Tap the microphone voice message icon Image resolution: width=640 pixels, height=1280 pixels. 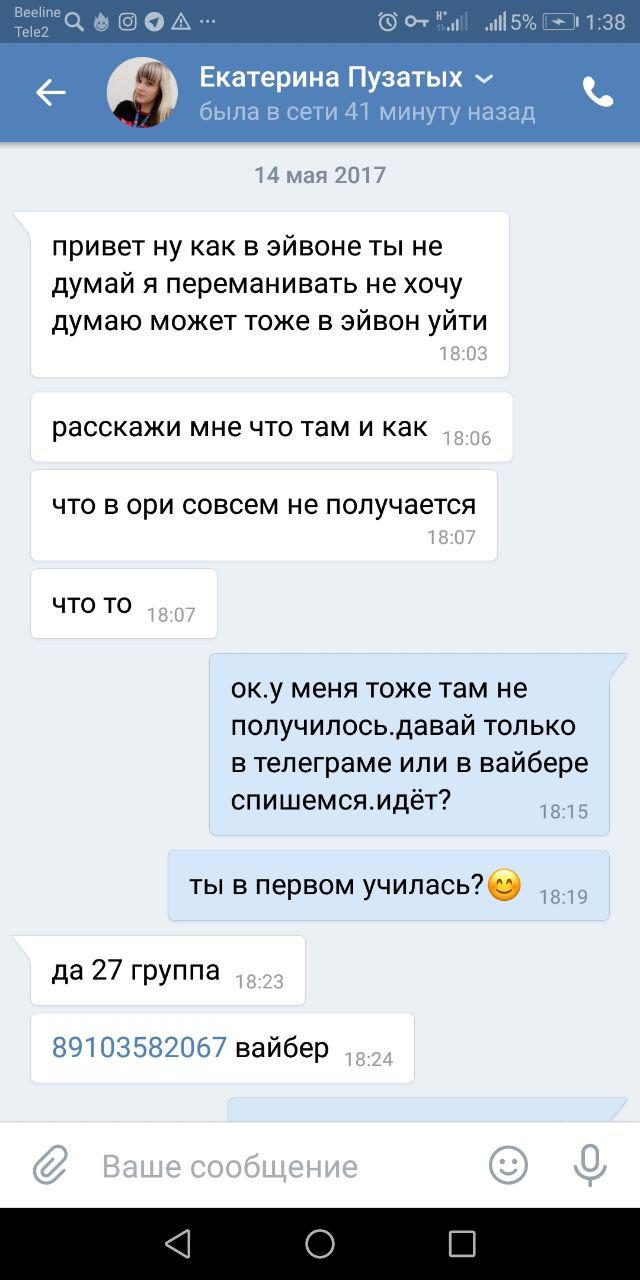590,1165
